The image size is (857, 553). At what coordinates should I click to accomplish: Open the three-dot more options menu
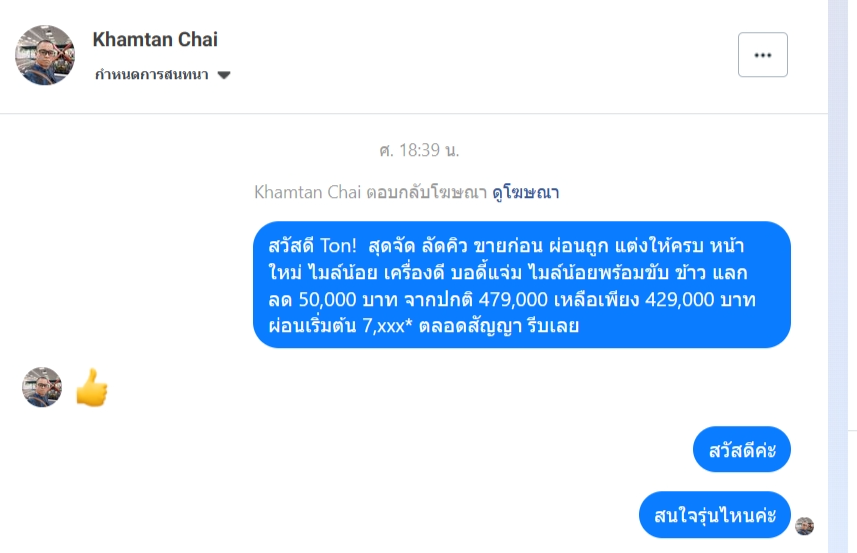tap(762, 55)
